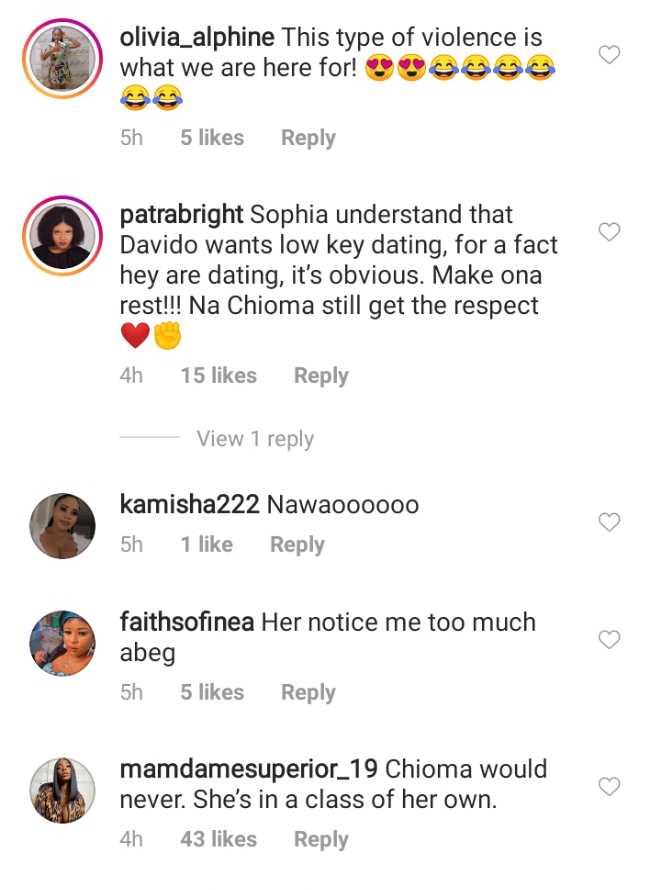Like olivia_alphine's comment with heart icon
This screenshot has height=890, width=661.
point(609,55)
